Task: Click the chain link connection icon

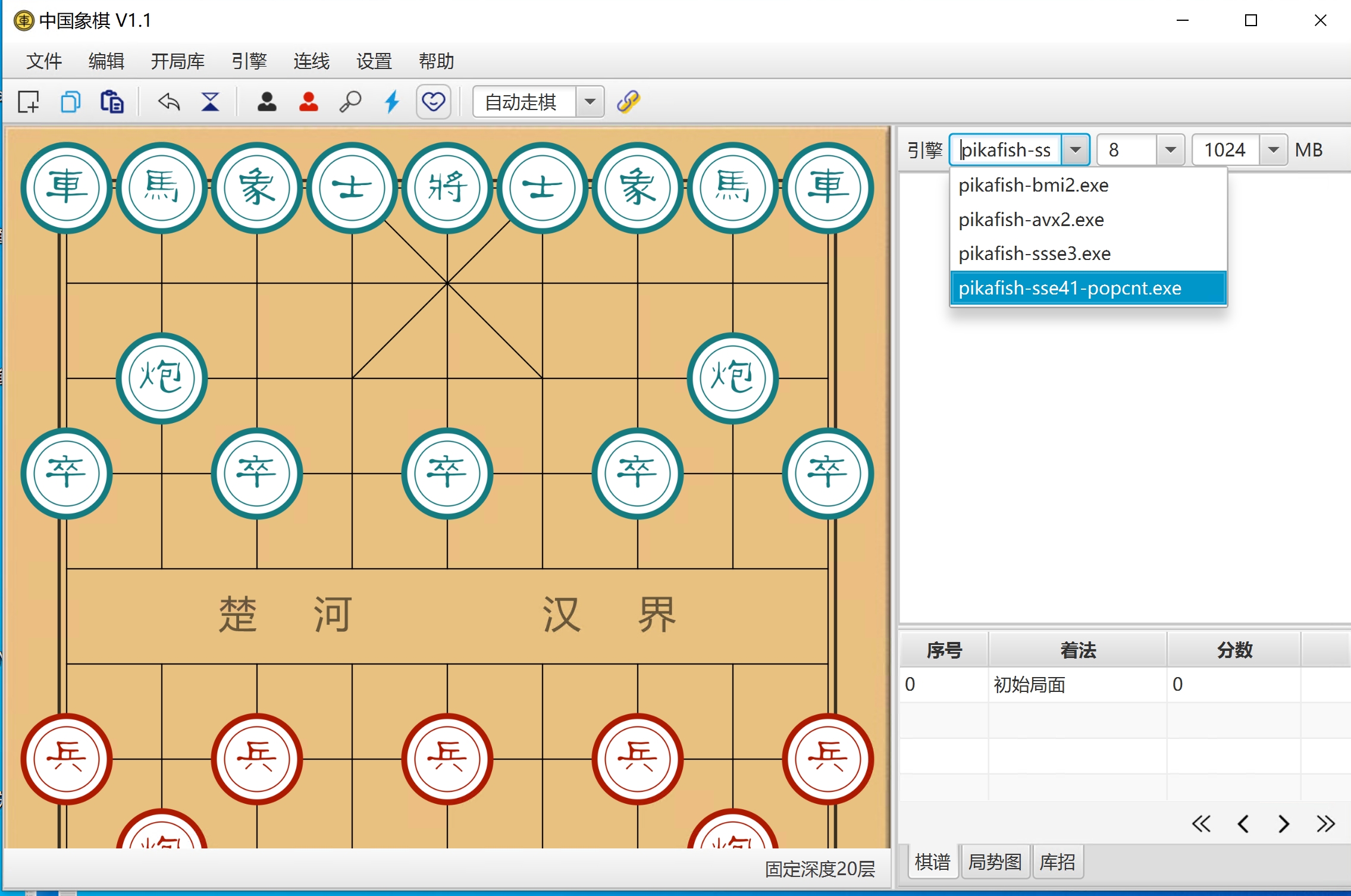Action: 628,102
